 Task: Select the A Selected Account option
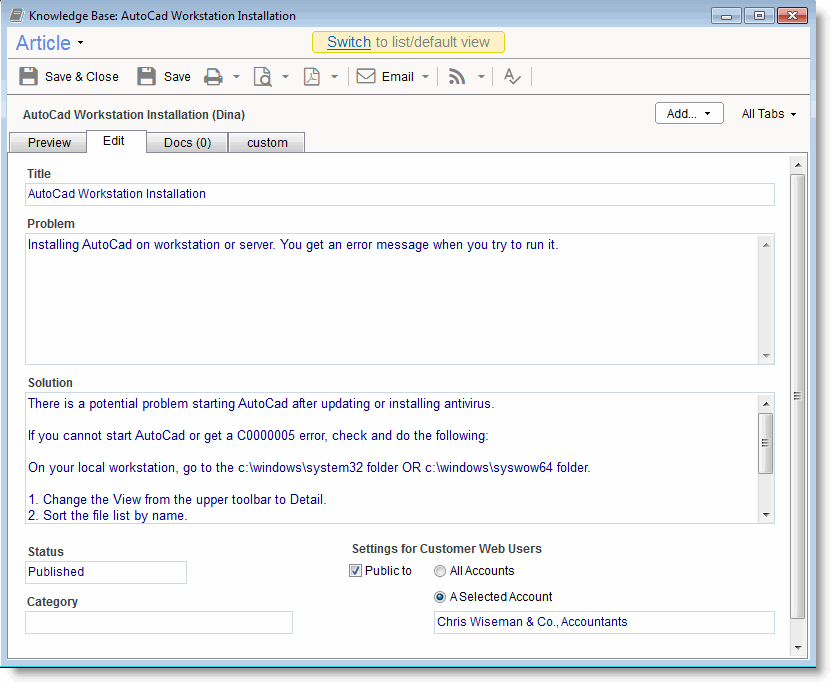tap(439, 596)
